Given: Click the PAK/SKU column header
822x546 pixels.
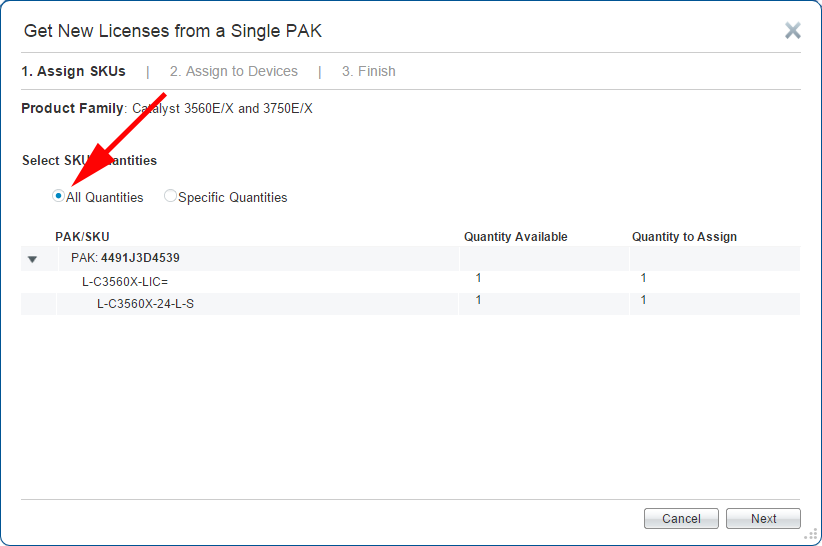Looking at the screenshot, I should [82, 237].
